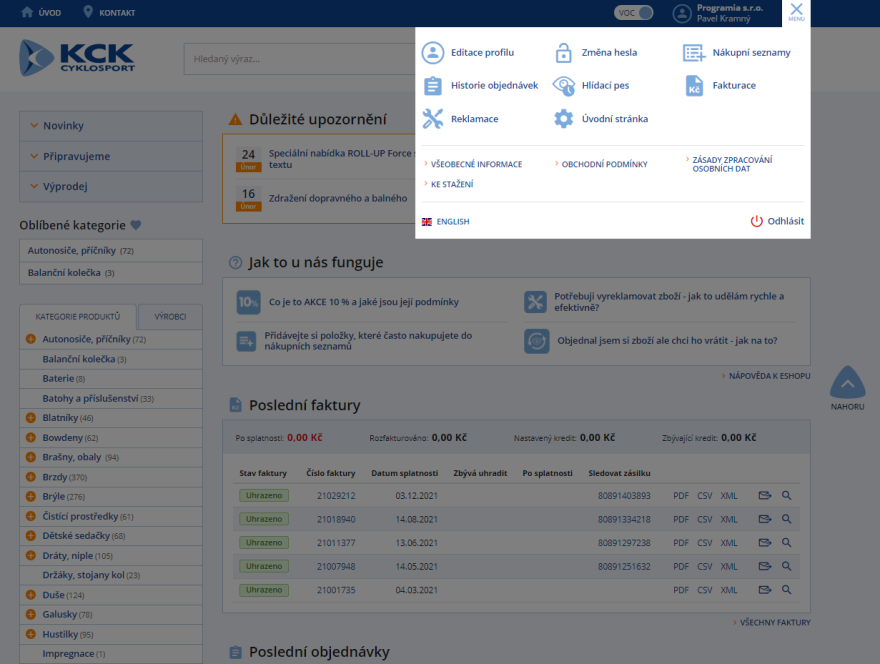Expand the Duše category
The image size is (880, 664).
[x=31, y=594]
